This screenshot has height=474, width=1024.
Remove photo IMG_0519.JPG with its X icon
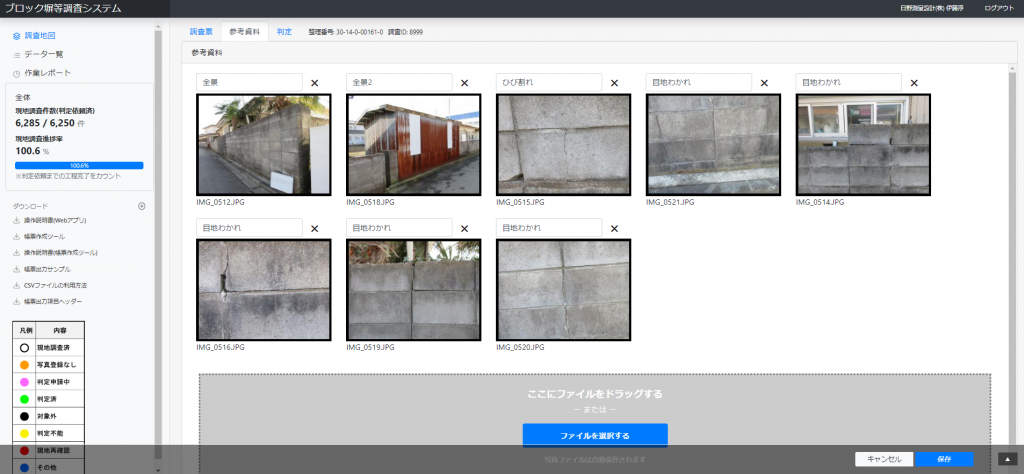[464, 228]
